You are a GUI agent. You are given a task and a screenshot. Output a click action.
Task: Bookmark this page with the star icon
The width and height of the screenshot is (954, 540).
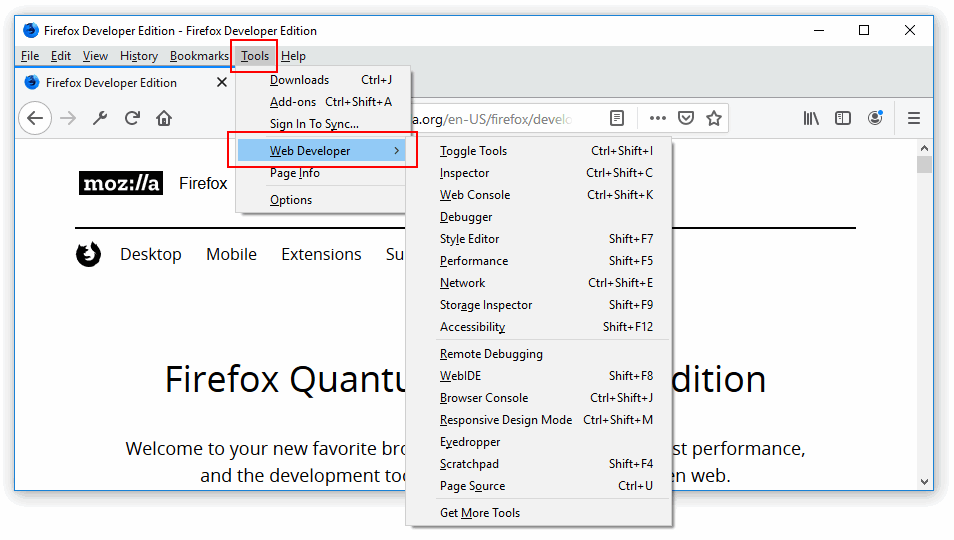click(x=714, y=118)
